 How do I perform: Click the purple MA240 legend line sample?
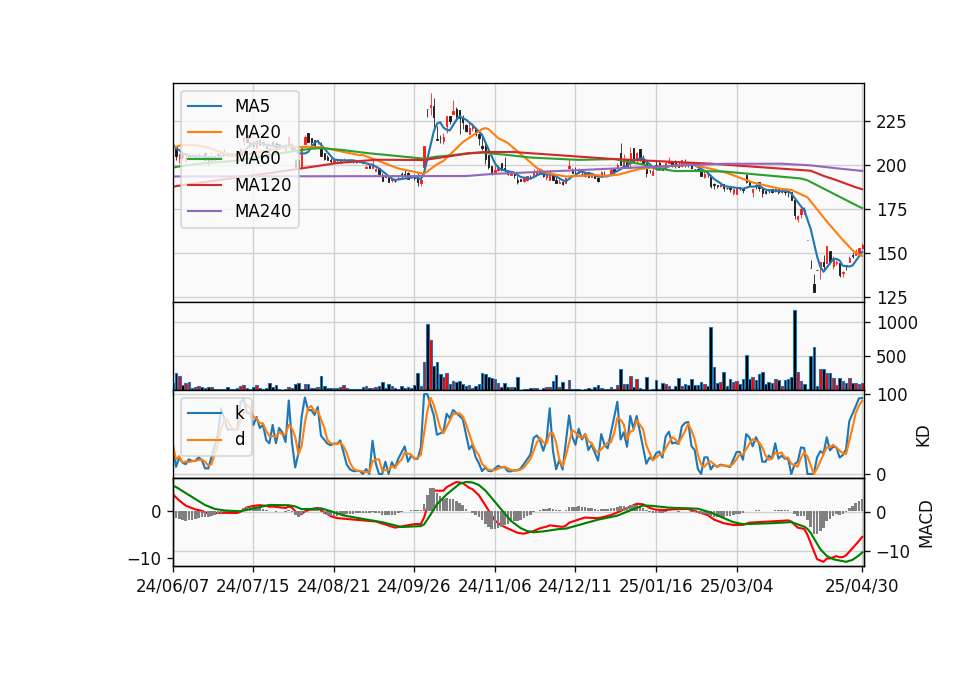[204, 211]
